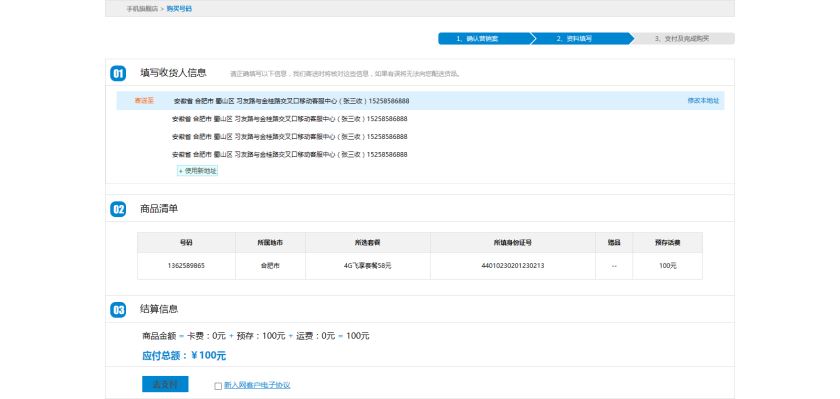Image resolution: width=840 pixels, height=399 pixels.
Task: Click the 赠品 column header
Action: pos(614,243)
